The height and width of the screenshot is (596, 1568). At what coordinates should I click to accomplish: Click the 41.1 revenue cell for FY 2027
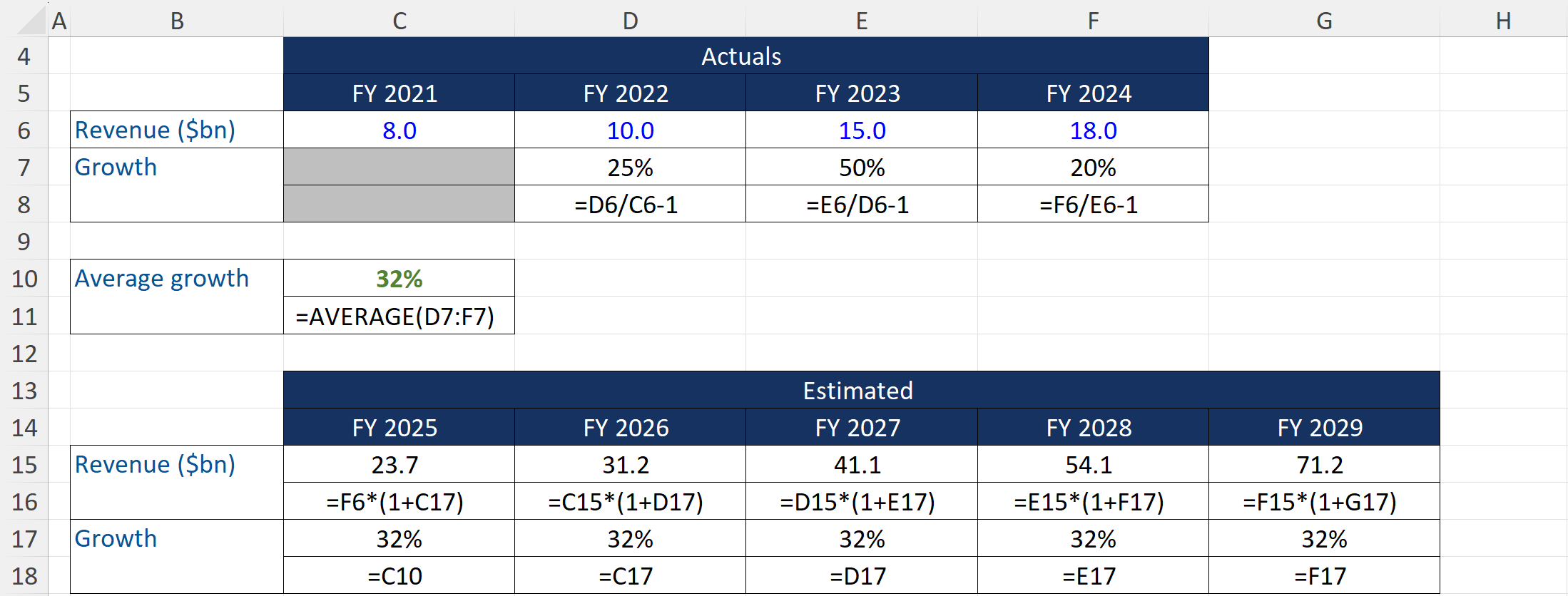(857, 465)
